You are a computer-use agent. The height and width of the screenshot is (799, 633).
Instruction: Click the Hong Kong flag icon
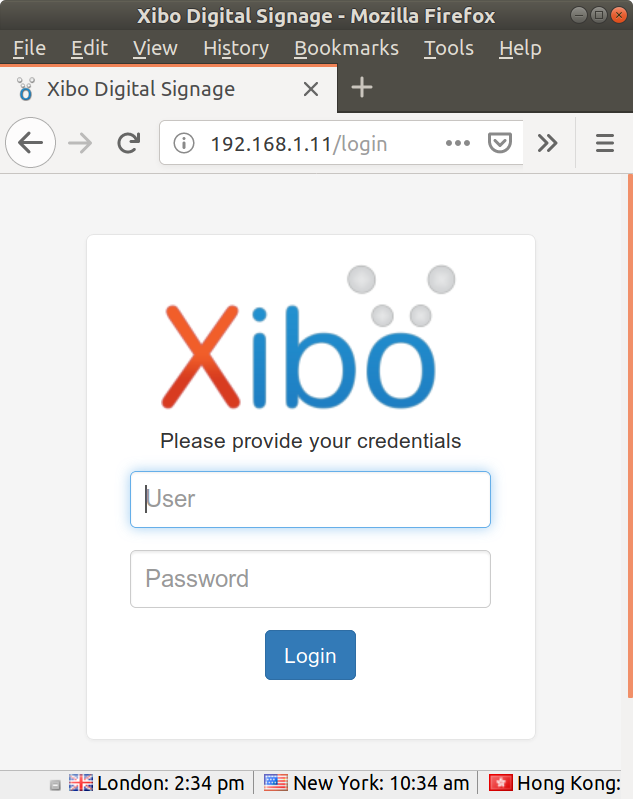coord(500,783)
